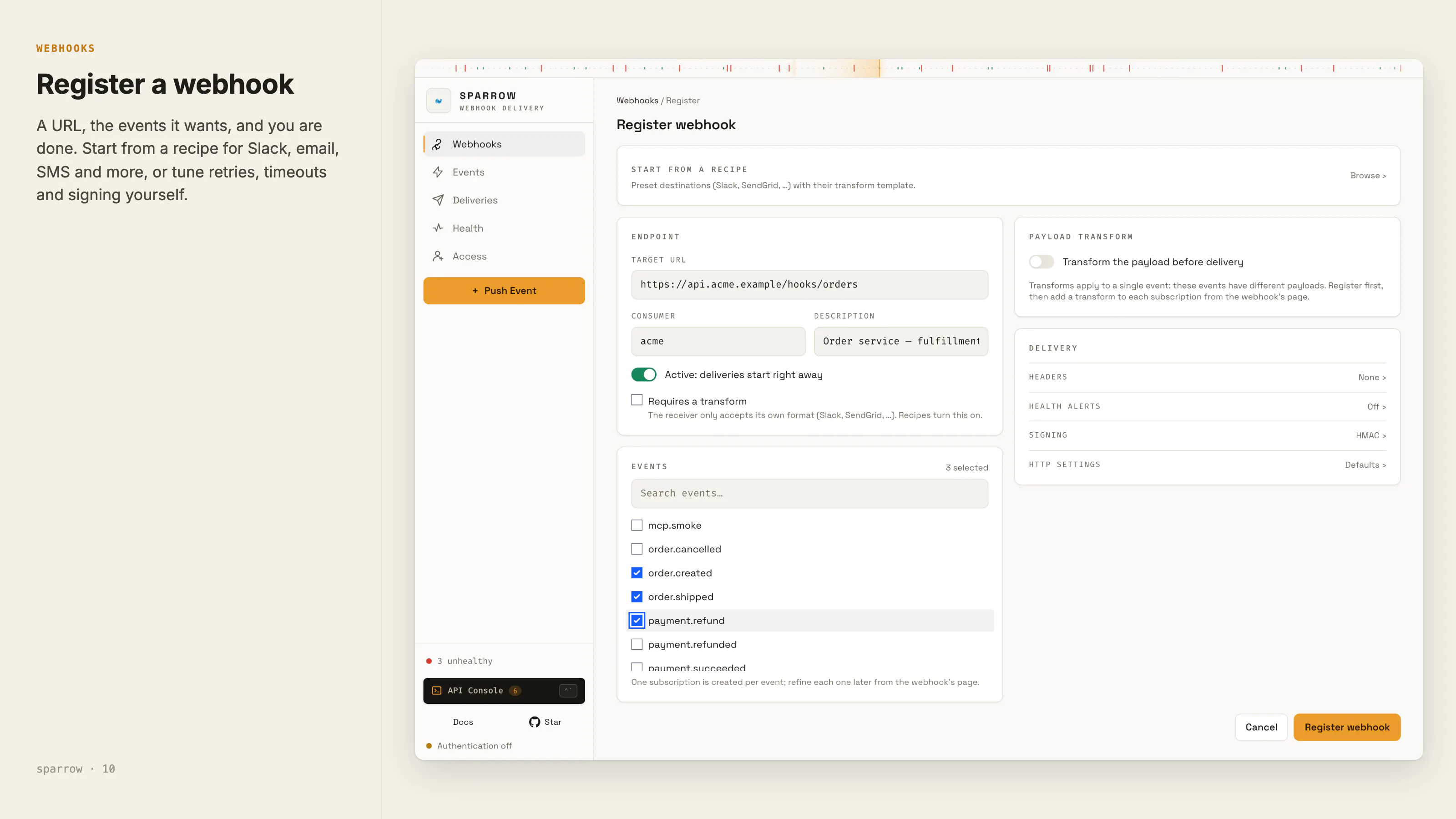Click the Register webhook button
Screen dimensions: 1456x819
coord(1347,727)
